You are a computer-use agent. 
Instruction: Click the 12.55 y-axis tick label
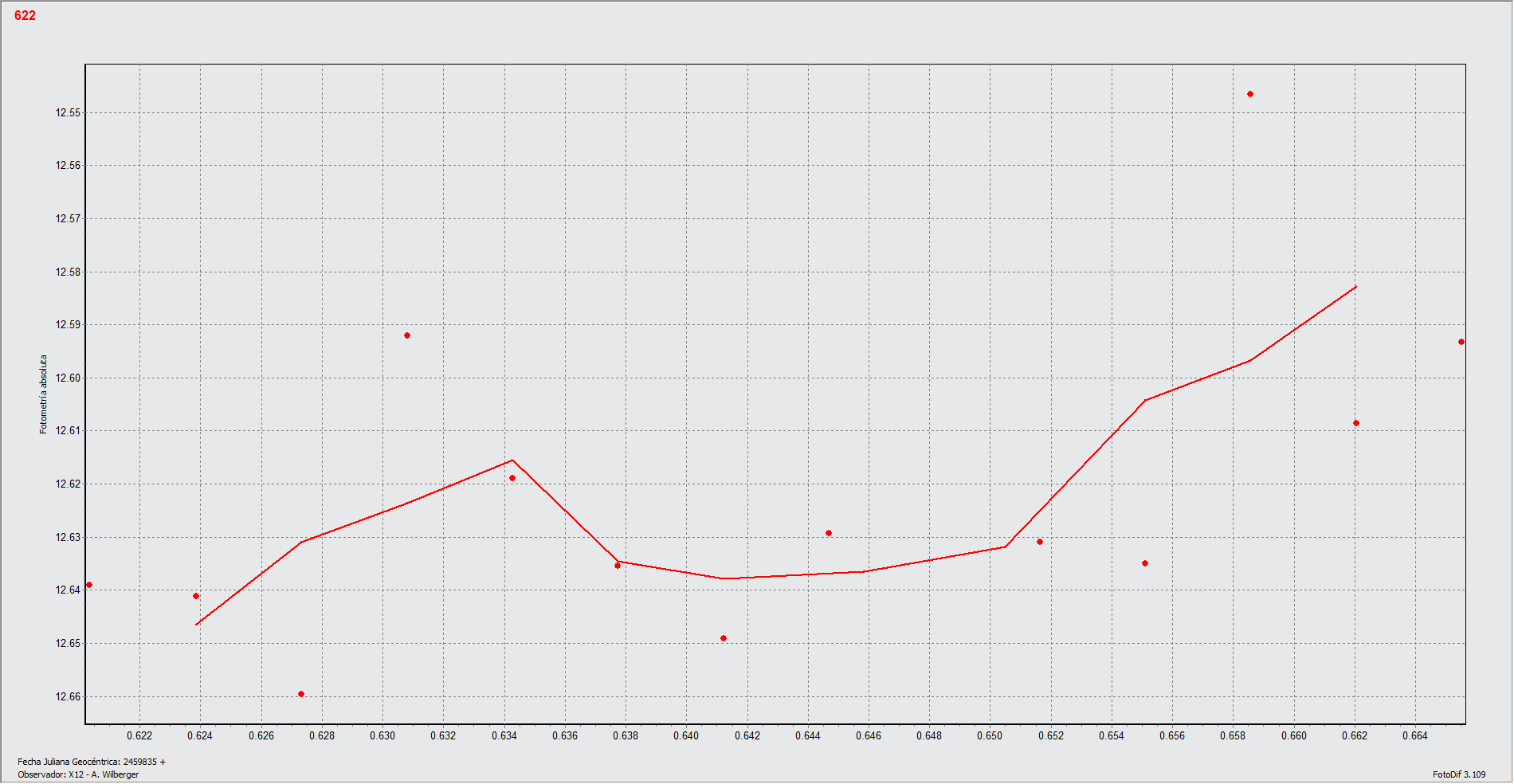[68, 112]
